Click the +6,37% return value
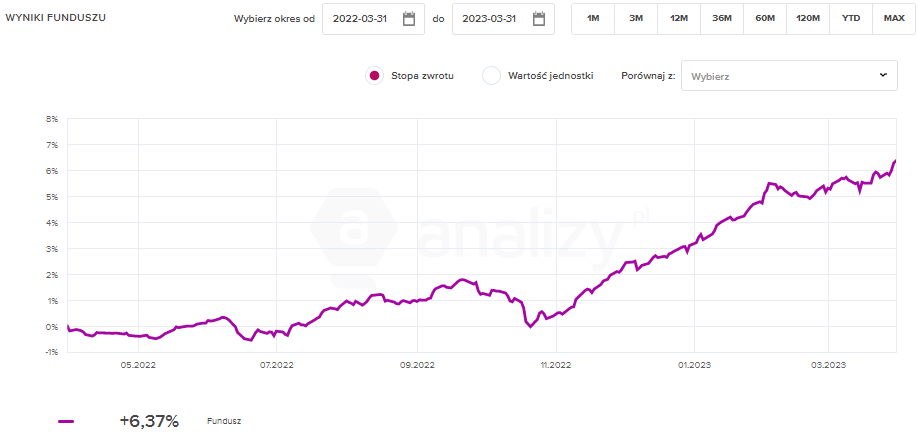This screenshot has height=436, width=920. coord(148,421)
